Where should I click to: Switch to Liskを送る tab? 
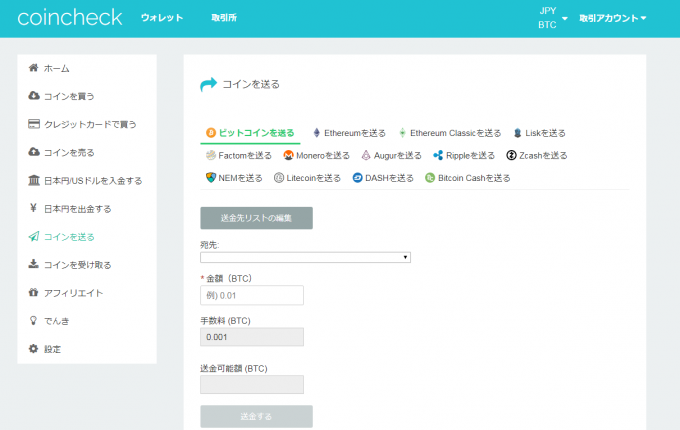[539, 133]
